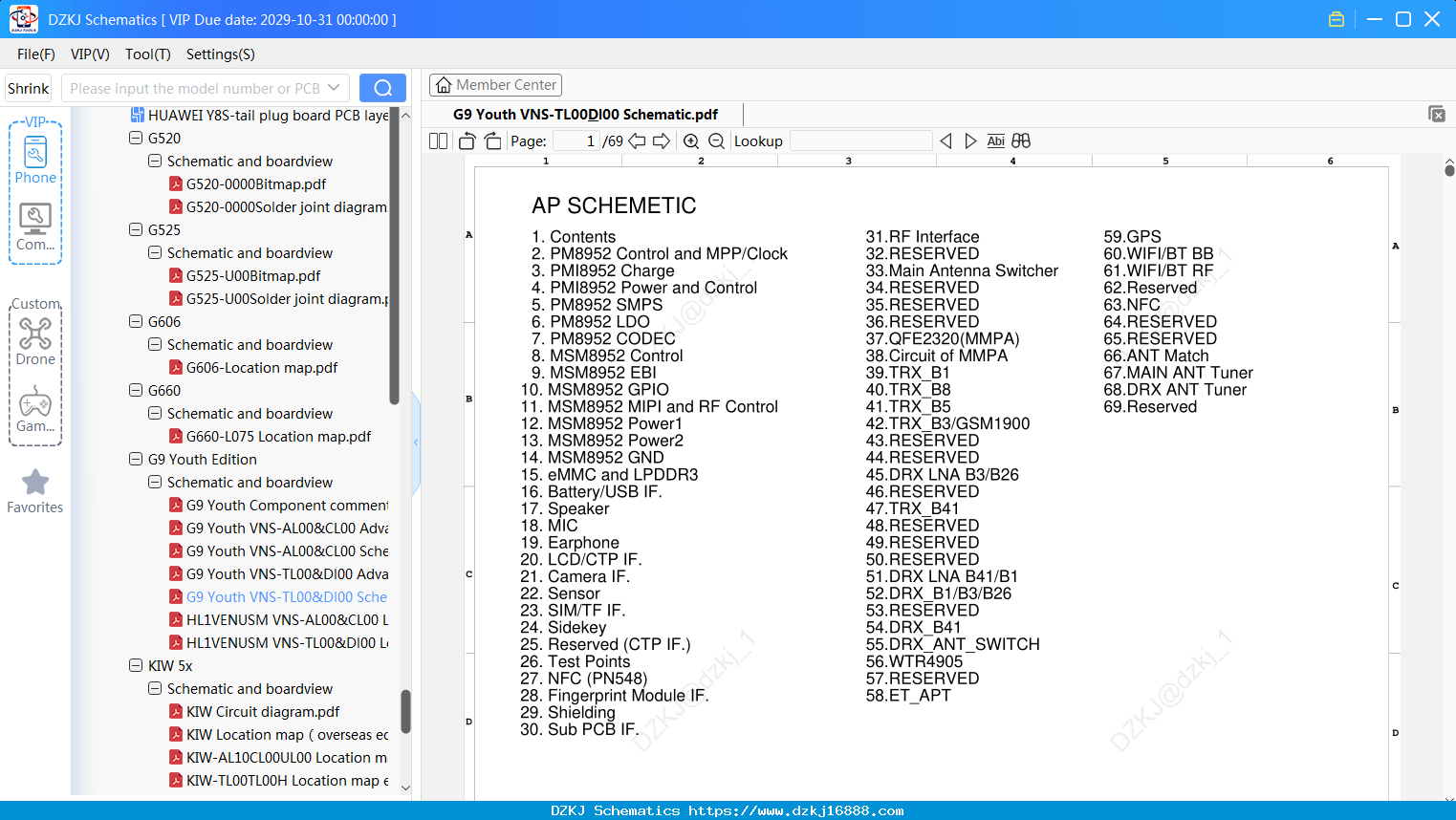Find next lookup match
1456x820 pixels.
(x=970, y=141)
